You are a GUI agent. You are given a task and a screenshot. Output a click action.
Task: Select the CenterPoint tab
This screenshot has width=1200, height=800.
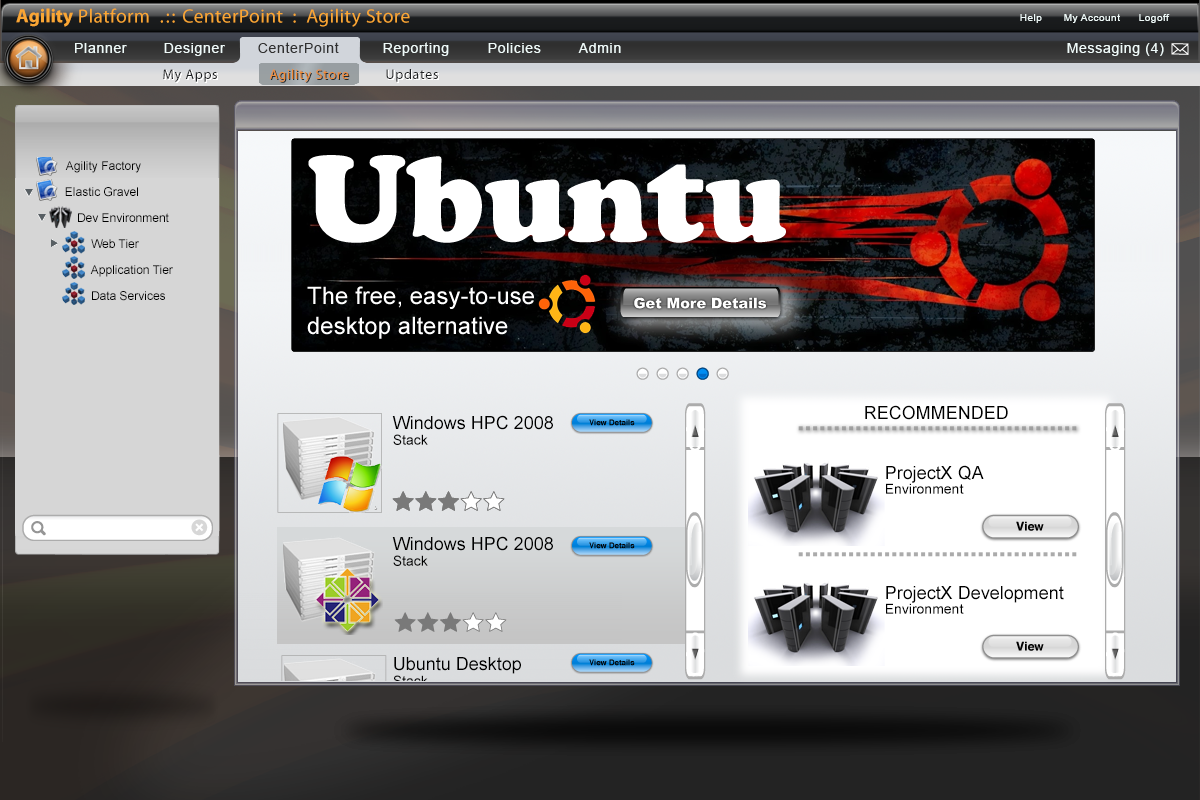click(298, 48)
